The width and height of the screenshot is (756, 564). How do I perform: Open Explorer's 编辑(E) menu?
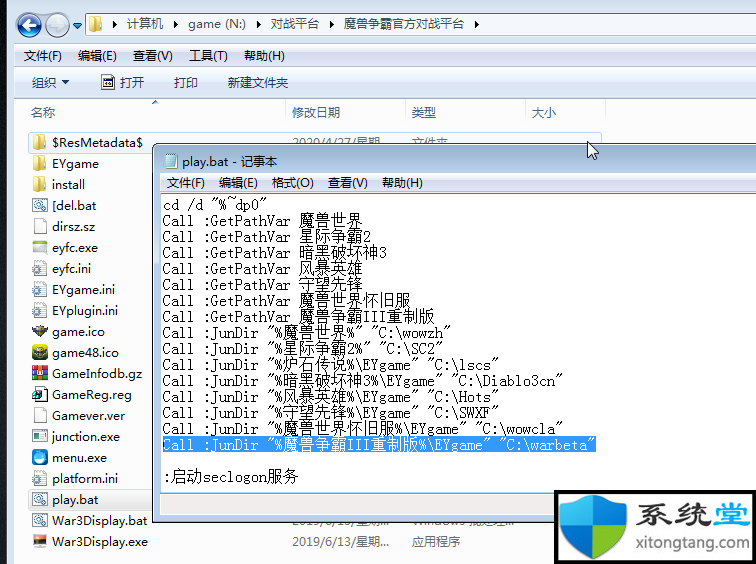tap(97, 56)
